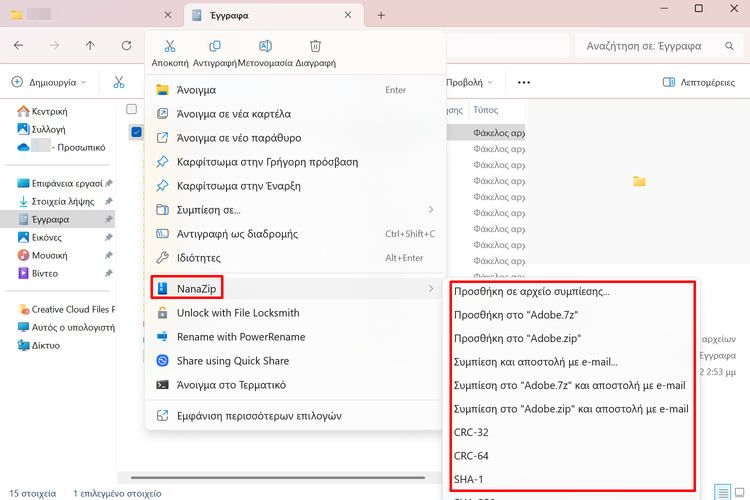Choose Συμπίεση στο "Adobe.zip" και αποστολή με e-mail
Image resolution: width=750 pixels, height=500 pixels.
tap(572, 409)
